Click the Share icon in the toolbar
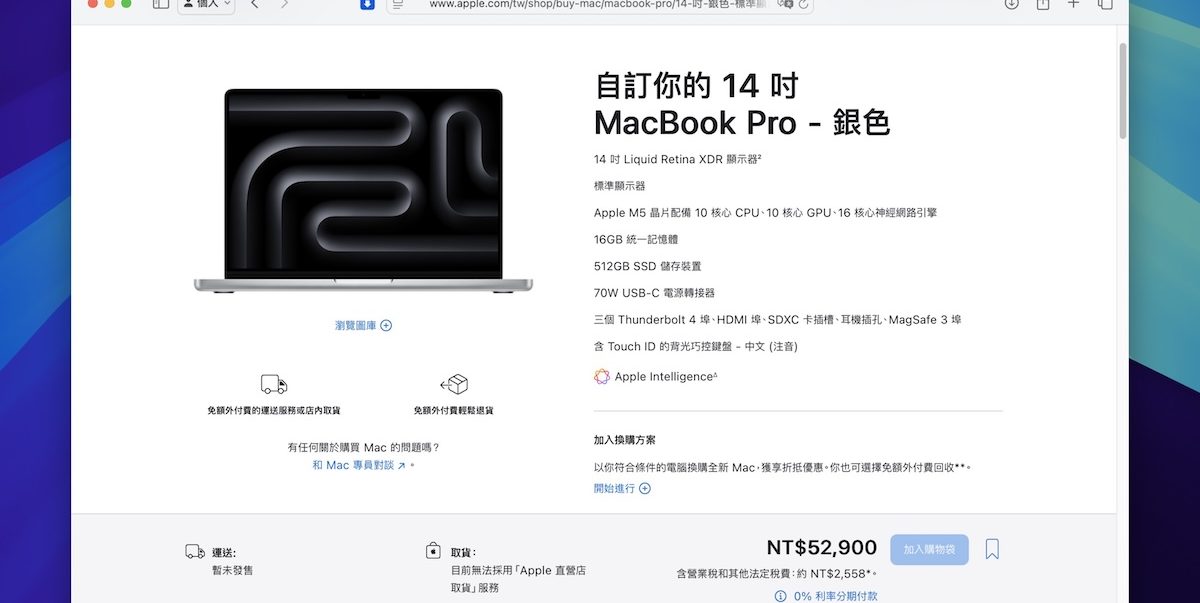This screenshot has height=603, width=1200. click(1043, 4)
